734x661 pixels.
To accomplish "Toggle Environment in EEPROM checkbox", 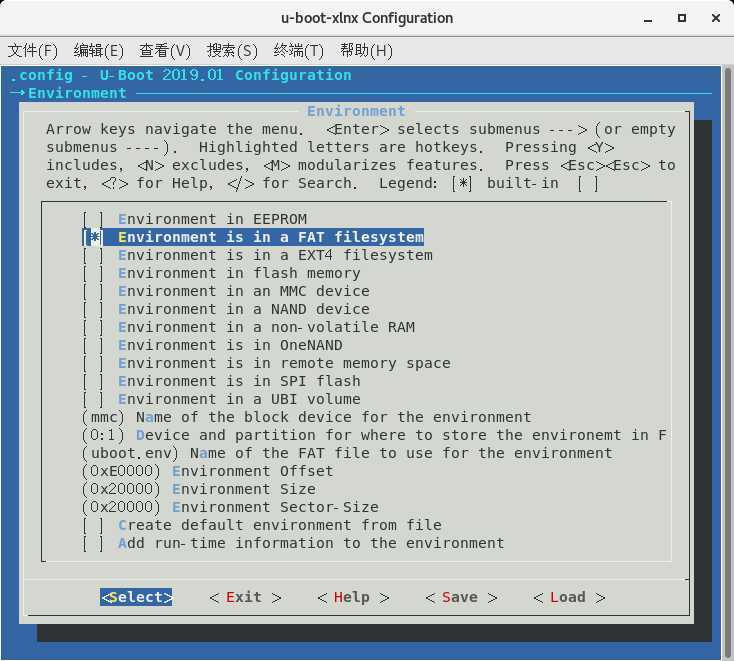I will click(x=195, y=219).
